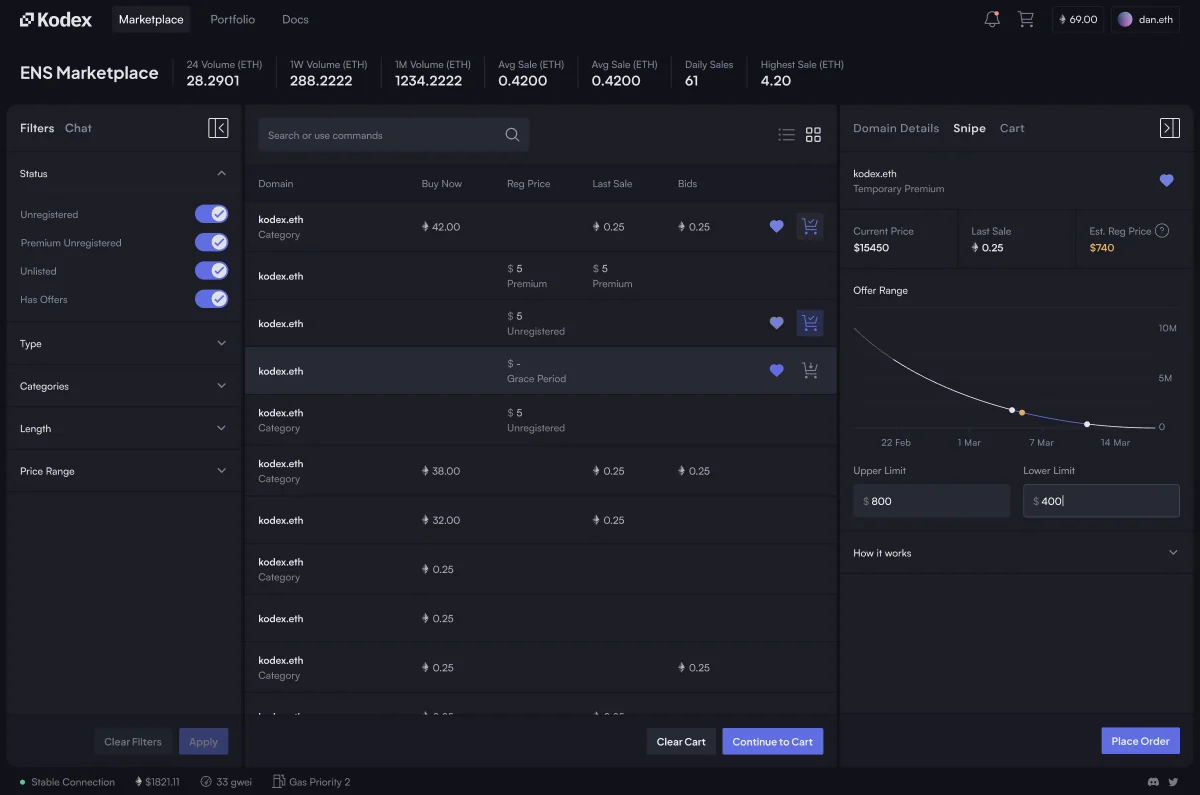Switch to the Cart tab in right panel
This screenshot has width=1200, height=795.
point(1012,128)
